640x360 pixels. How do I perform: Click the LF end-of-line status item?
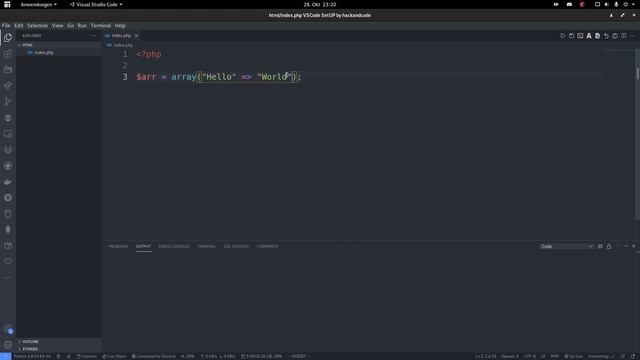tap(543, 356)
